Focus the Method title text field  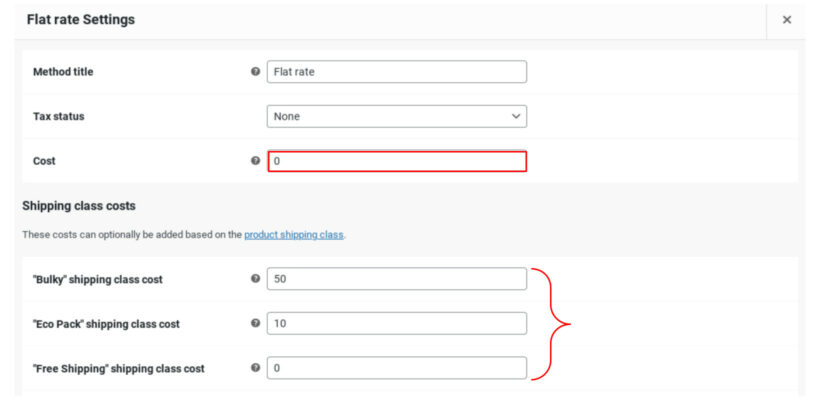[396, 72]
